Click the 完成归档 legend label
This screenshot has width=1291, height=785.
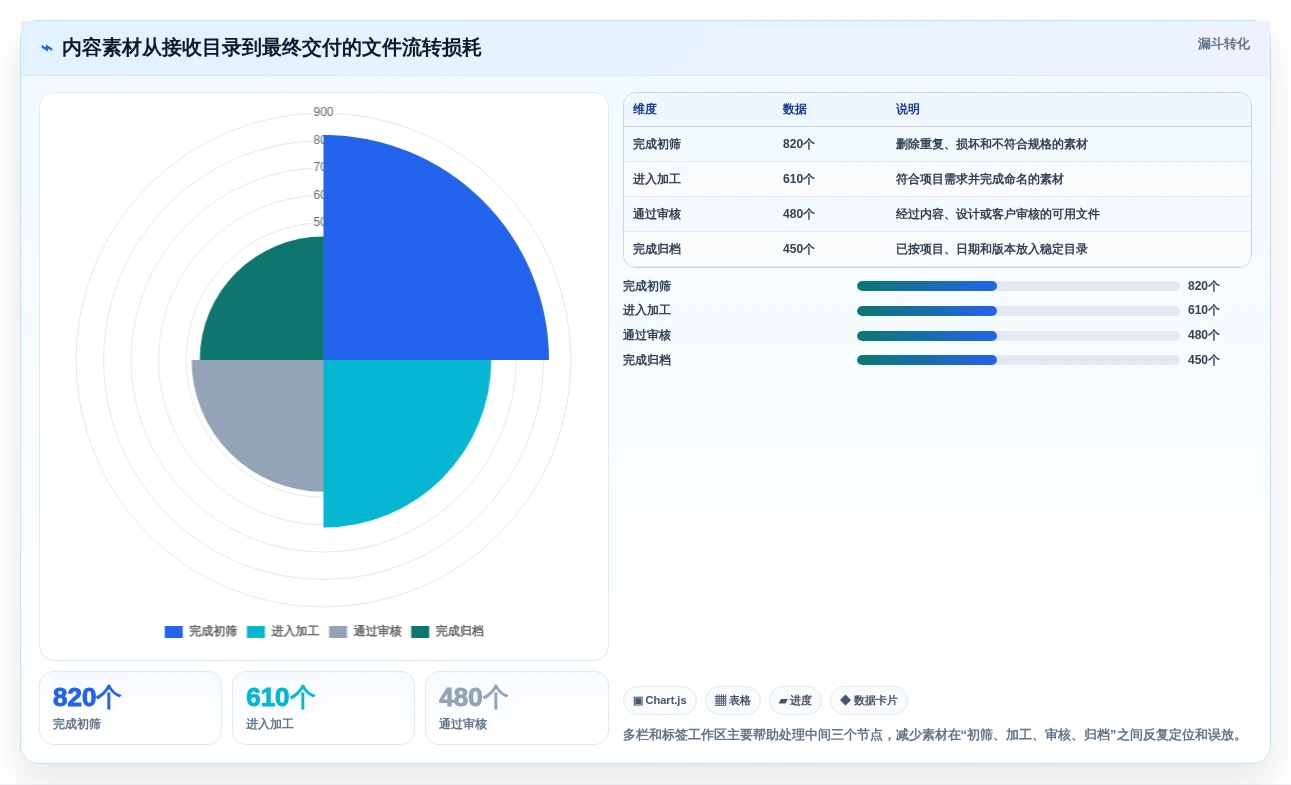pos(459,632)
